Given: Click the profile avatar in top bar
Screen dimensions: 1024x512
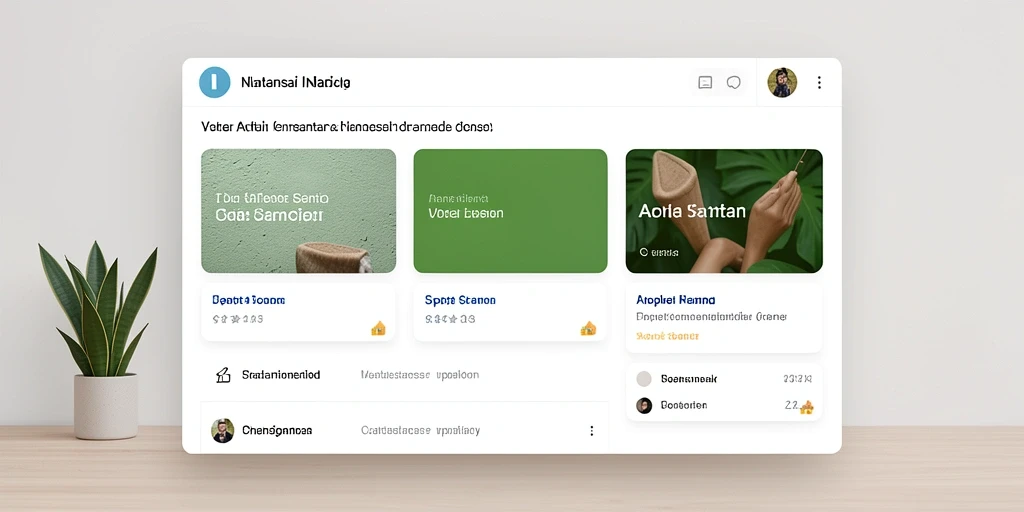Looking at the screenshot, I should [x=782, y=82].
